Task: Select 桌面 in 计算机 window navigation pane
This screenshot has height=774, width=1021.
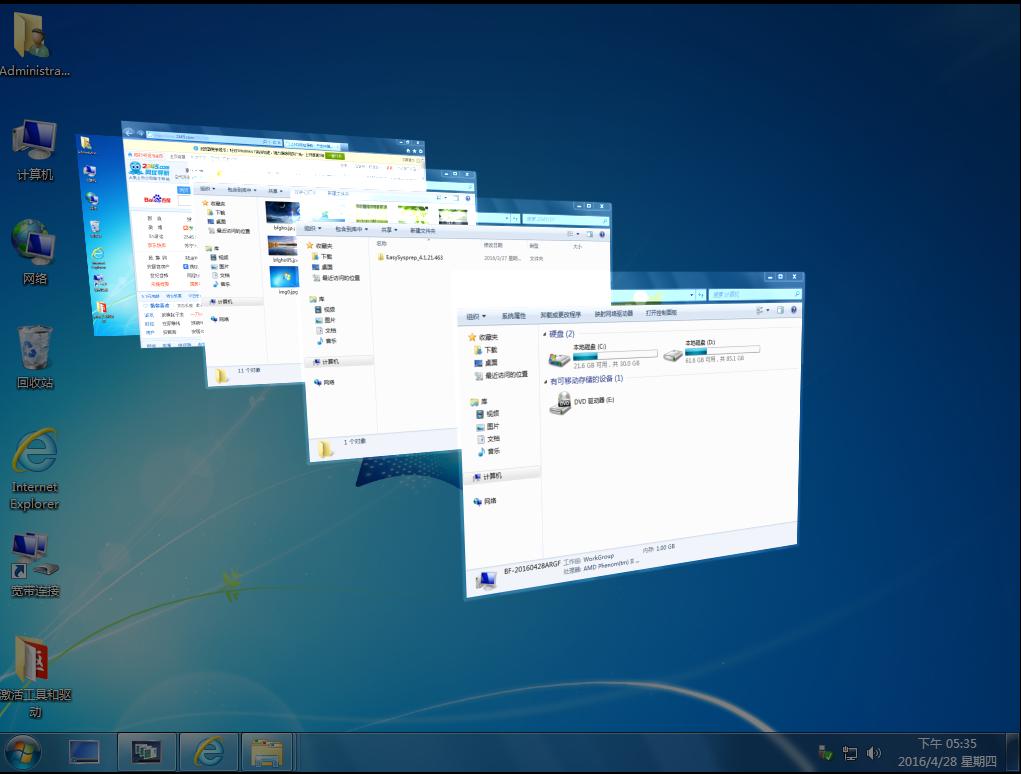Action: click(x=486, y=362)
